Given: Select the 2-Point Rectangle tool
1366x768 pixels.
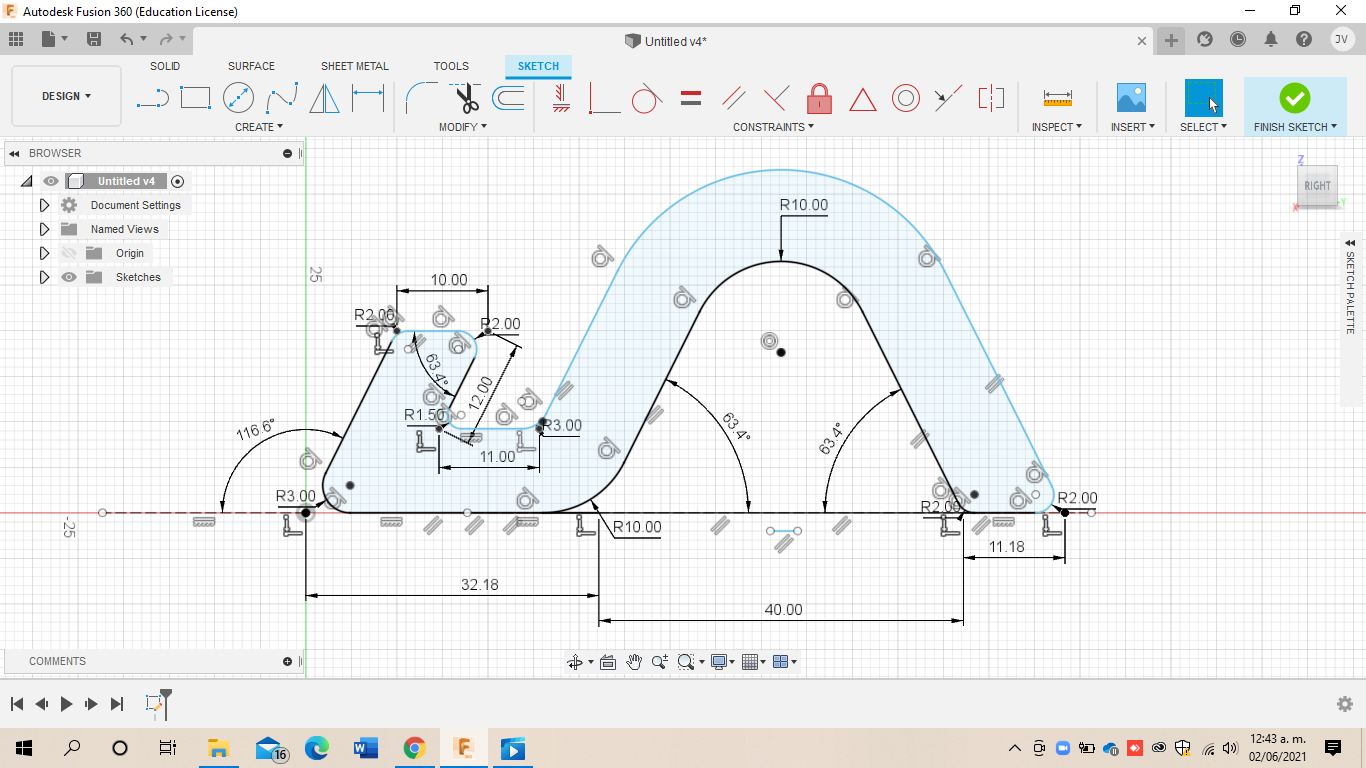Looking at the screenshot, I should click(195, 98).
